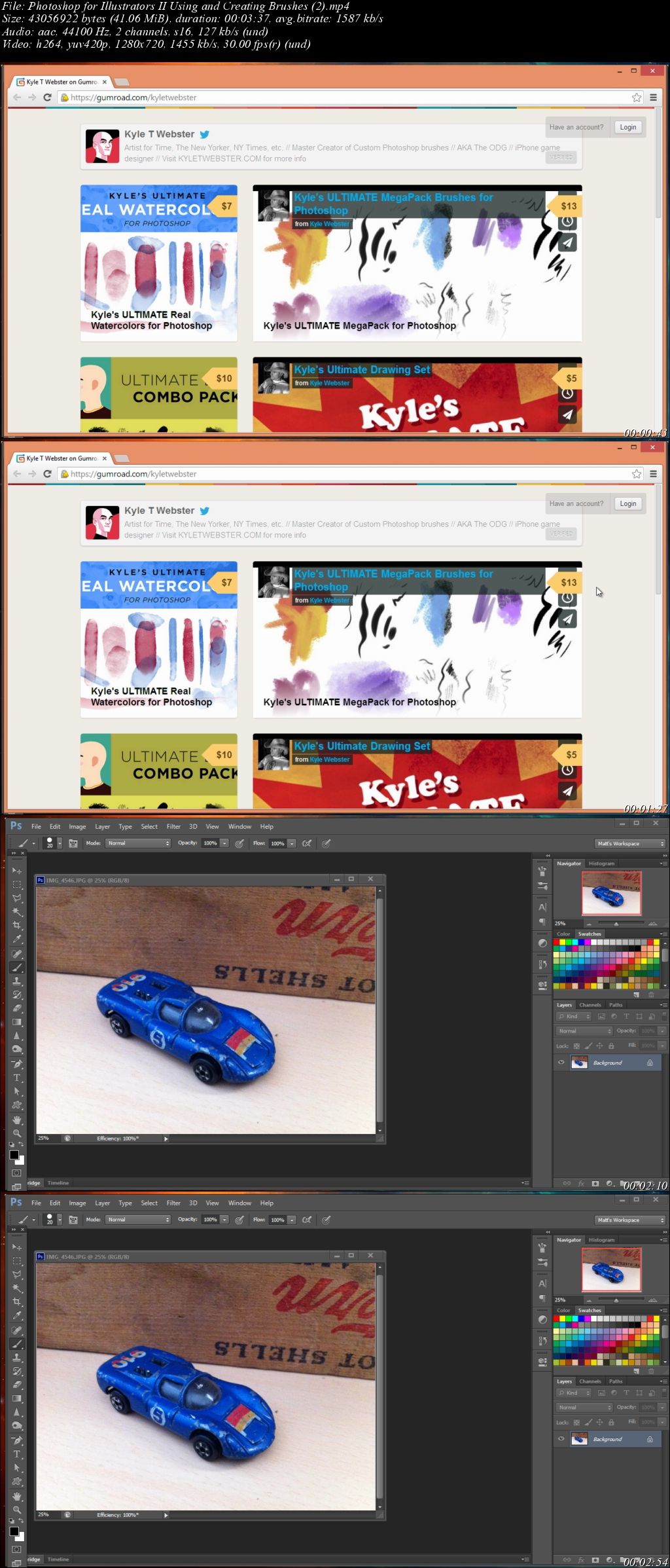The height and width of the screenshot is (1568, 670).
Task: In the 00:02:54 frame, choose the Custom Shape tool
Action: point(17,1482)
